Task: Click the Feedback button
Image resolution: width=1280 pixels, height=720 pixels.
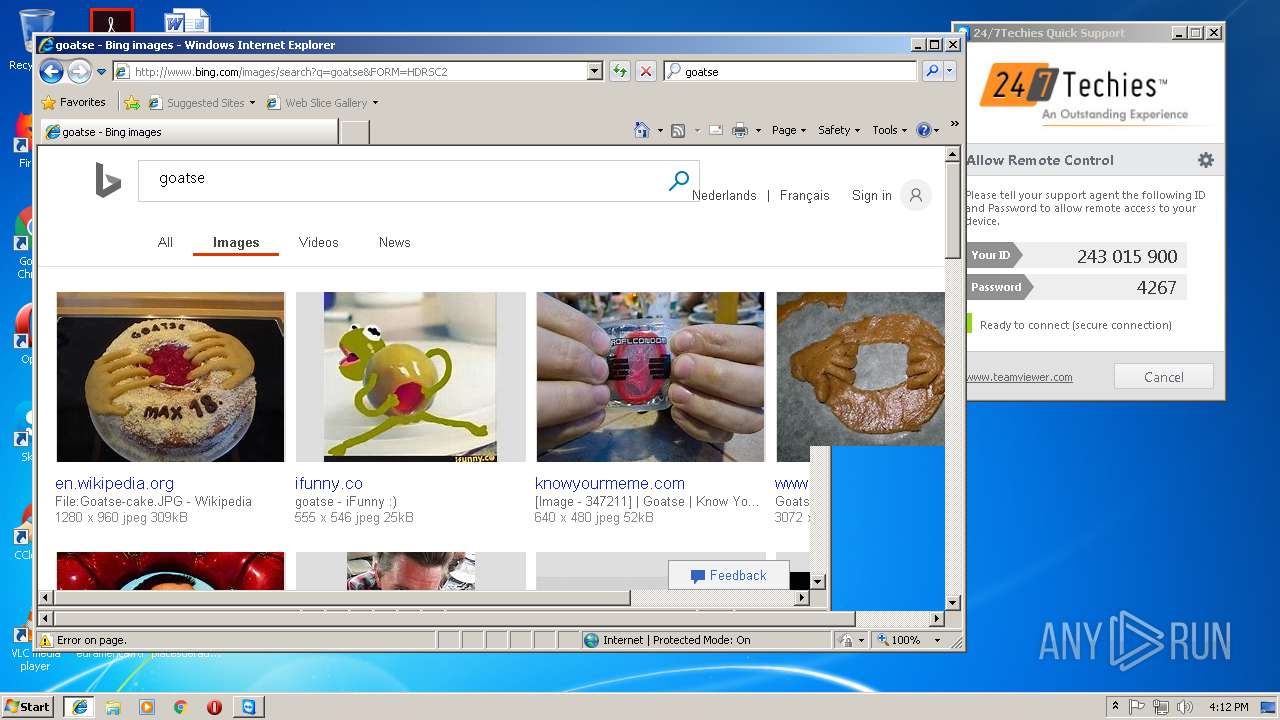Action: [728, 575]
